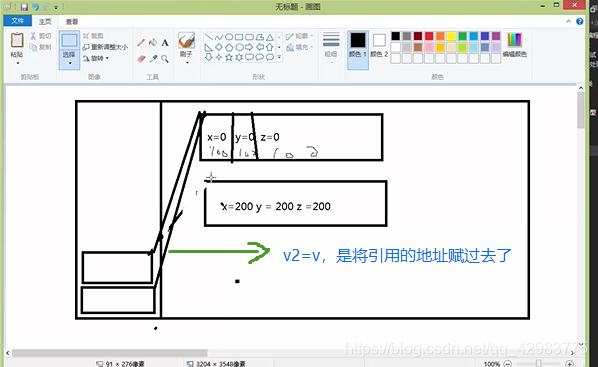Choose the Oval callout shape
Image resolution: width=598 pixels, height=367 pixels.
point(260,57)
